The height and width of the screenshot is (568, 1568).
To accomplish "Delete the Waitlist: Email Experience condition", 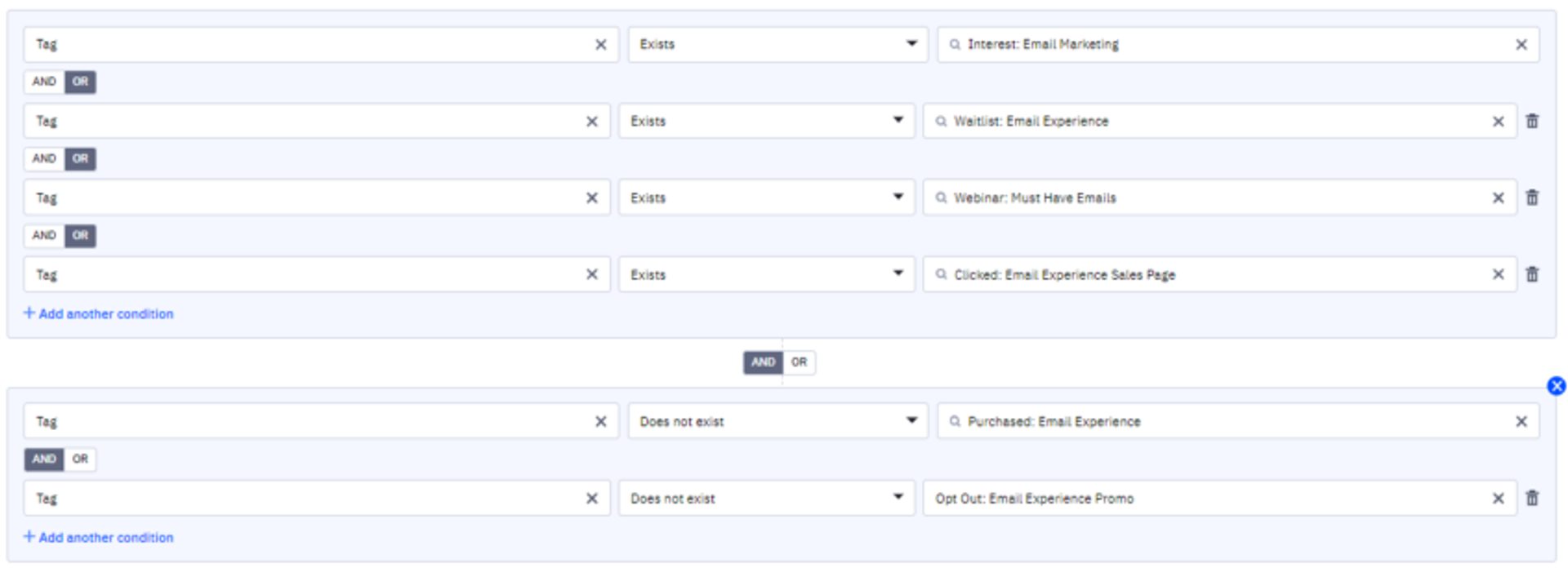I will [1532, 121].
